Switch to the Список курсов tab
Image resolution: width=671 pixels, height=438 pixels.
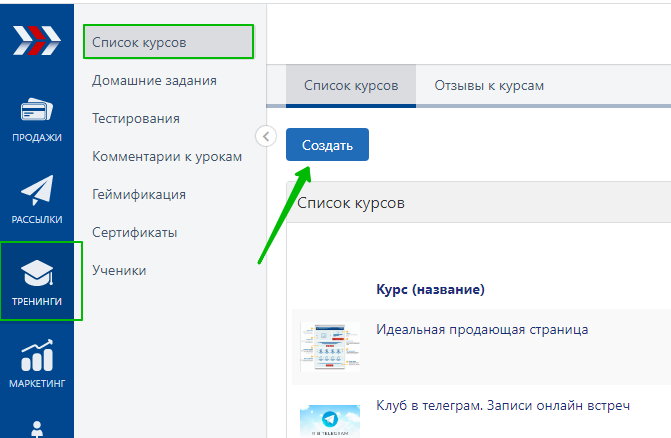click(x=351, y=86)
